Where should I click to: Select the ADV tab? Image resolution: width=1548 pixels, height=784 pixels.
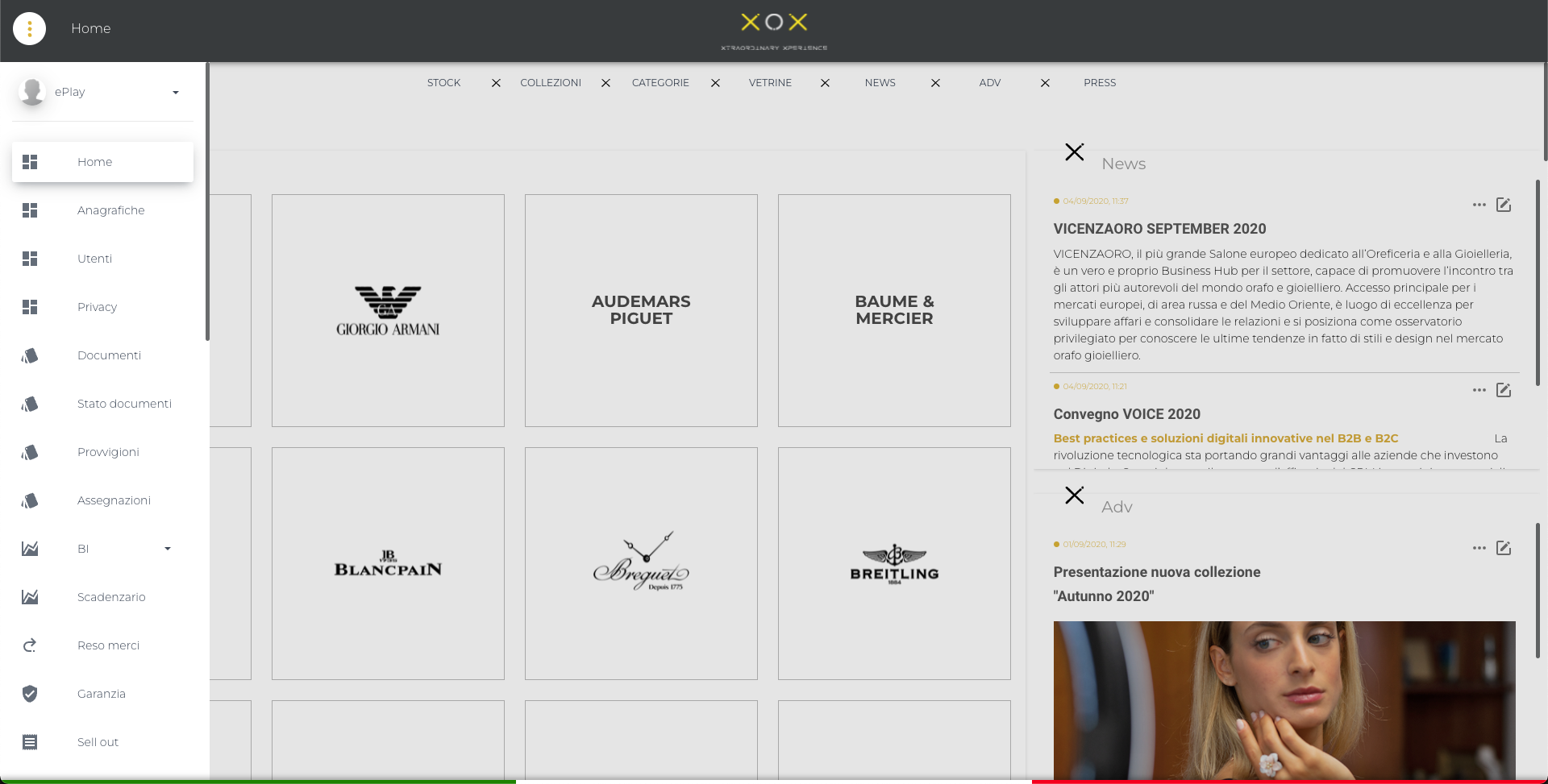click(990, 83)
